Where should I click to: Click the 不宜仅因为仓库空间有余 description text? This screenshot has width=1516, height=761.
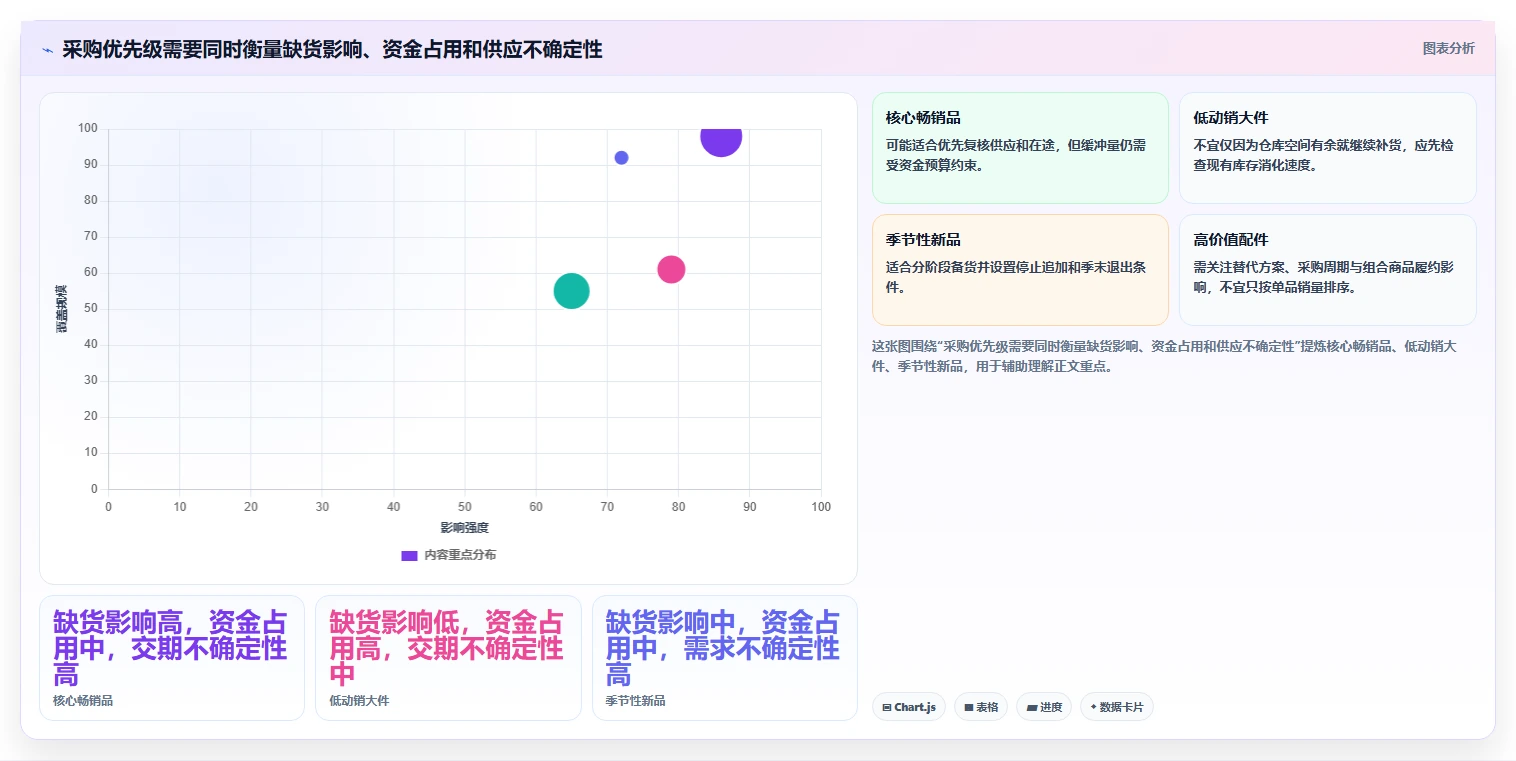point(1323,155)
